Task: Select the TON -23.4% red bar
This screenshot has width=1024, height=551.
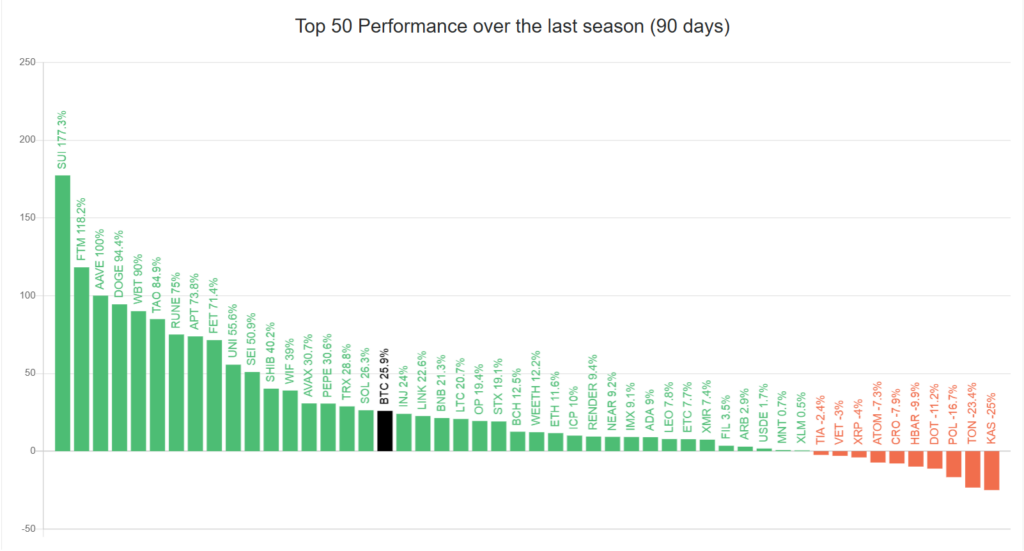Action: [973, 469]
